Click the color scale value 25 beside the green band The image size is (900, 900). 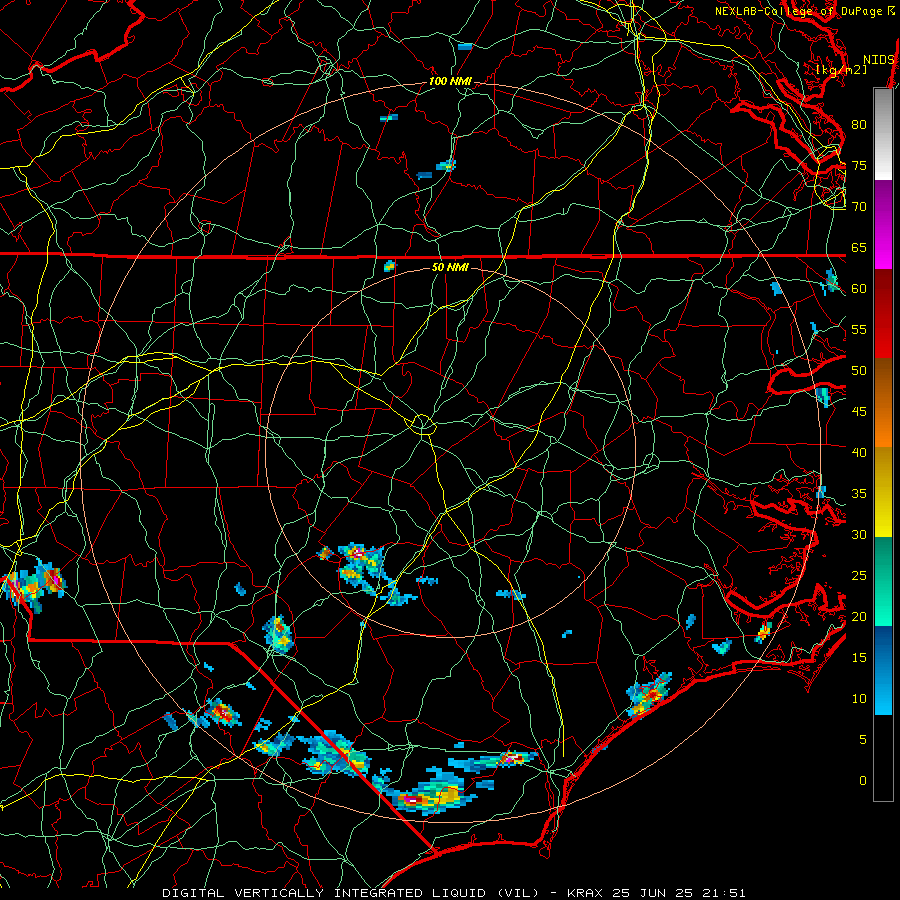859,575
